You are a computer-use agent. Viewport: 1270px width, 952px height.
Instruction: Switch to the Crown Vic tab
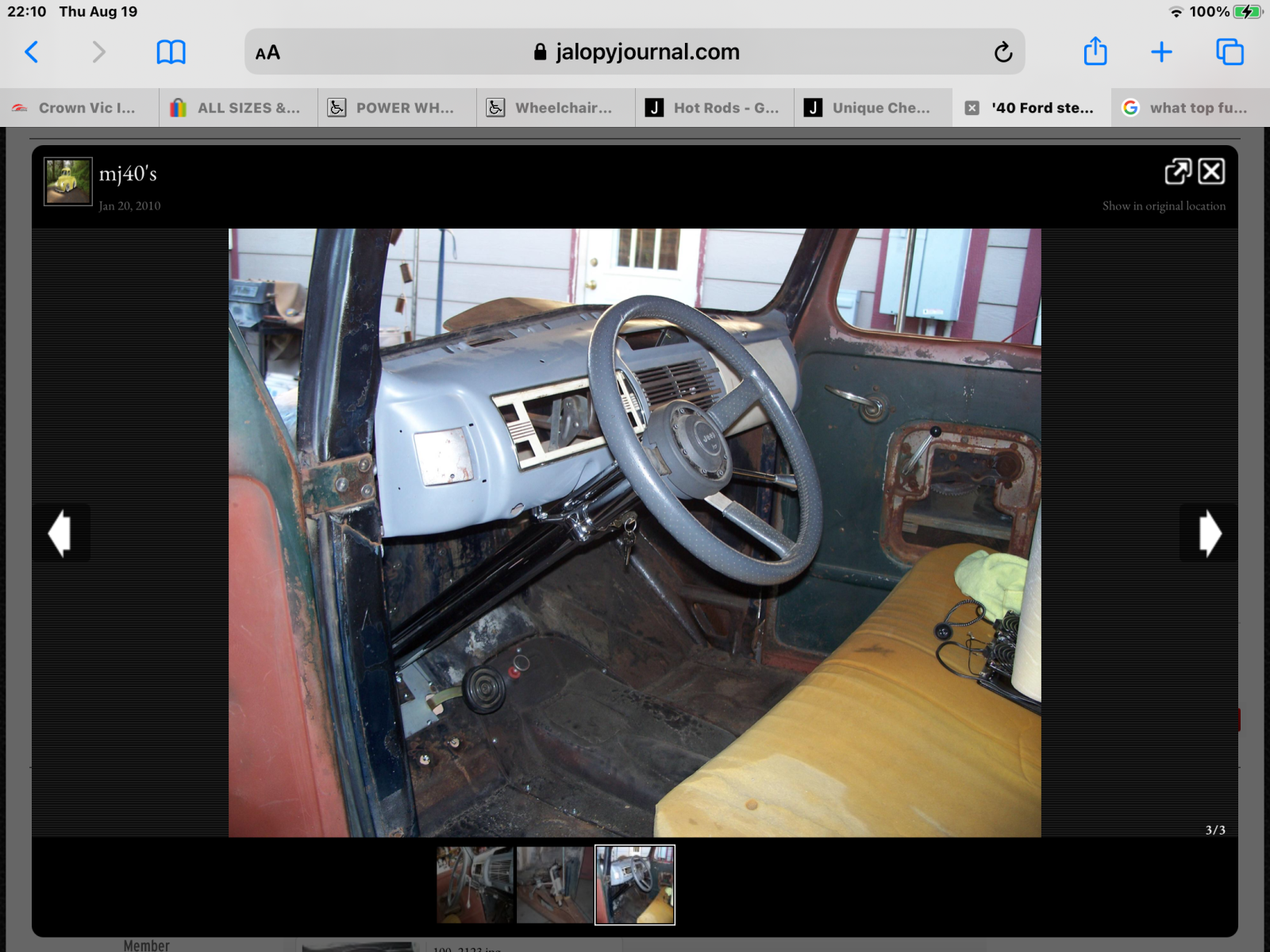pos(79,108)
